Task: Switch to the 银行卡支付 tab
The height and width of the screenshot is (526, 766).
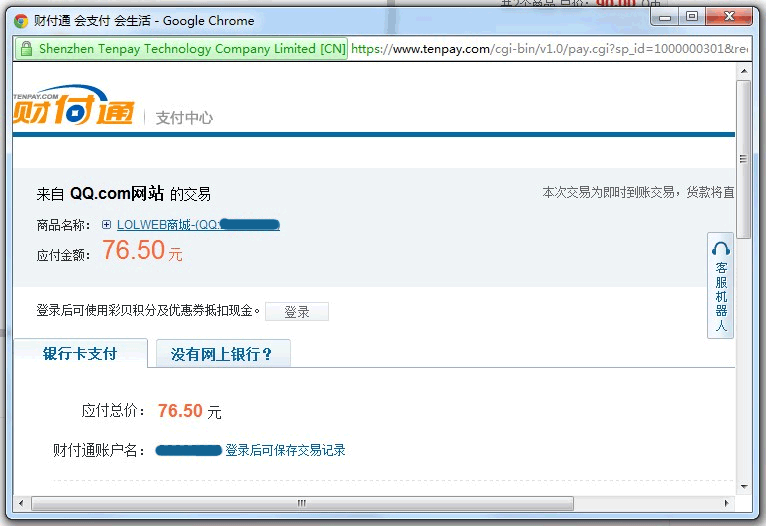Action: point(80,354)
